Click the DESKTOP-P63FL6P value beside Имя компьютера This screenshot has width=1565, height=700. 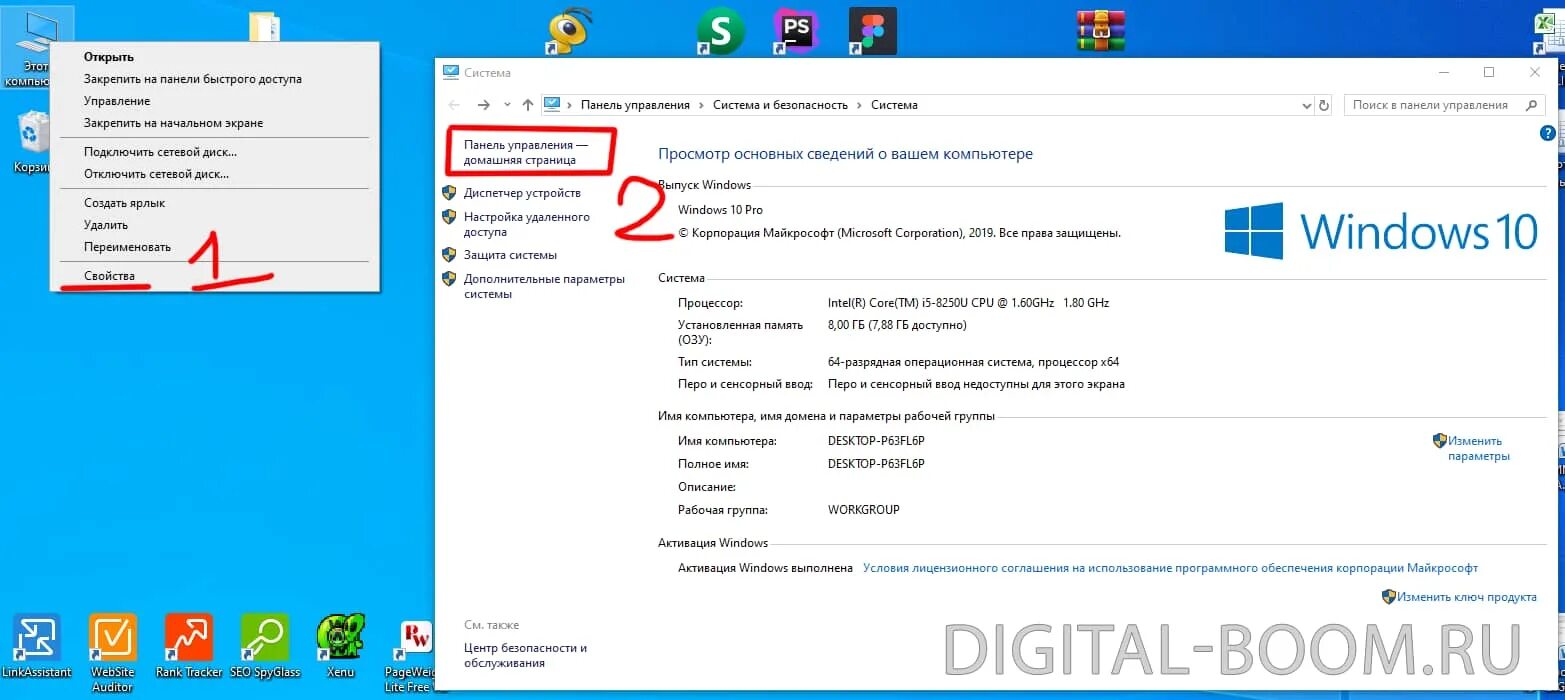(876, 441)
